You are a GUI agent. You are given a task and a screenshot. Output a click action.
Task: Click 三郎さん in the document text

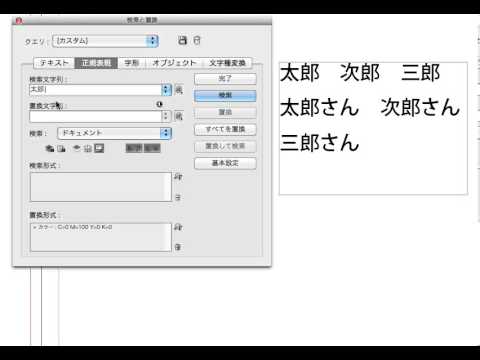pyautogui.click(x=320, y=143)
